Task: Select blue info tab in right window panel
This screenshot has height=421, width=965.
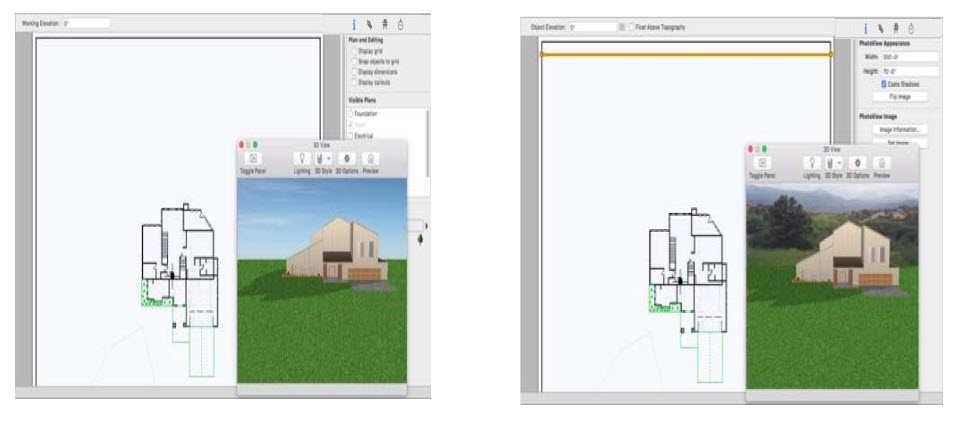Action: coord(865,28)
